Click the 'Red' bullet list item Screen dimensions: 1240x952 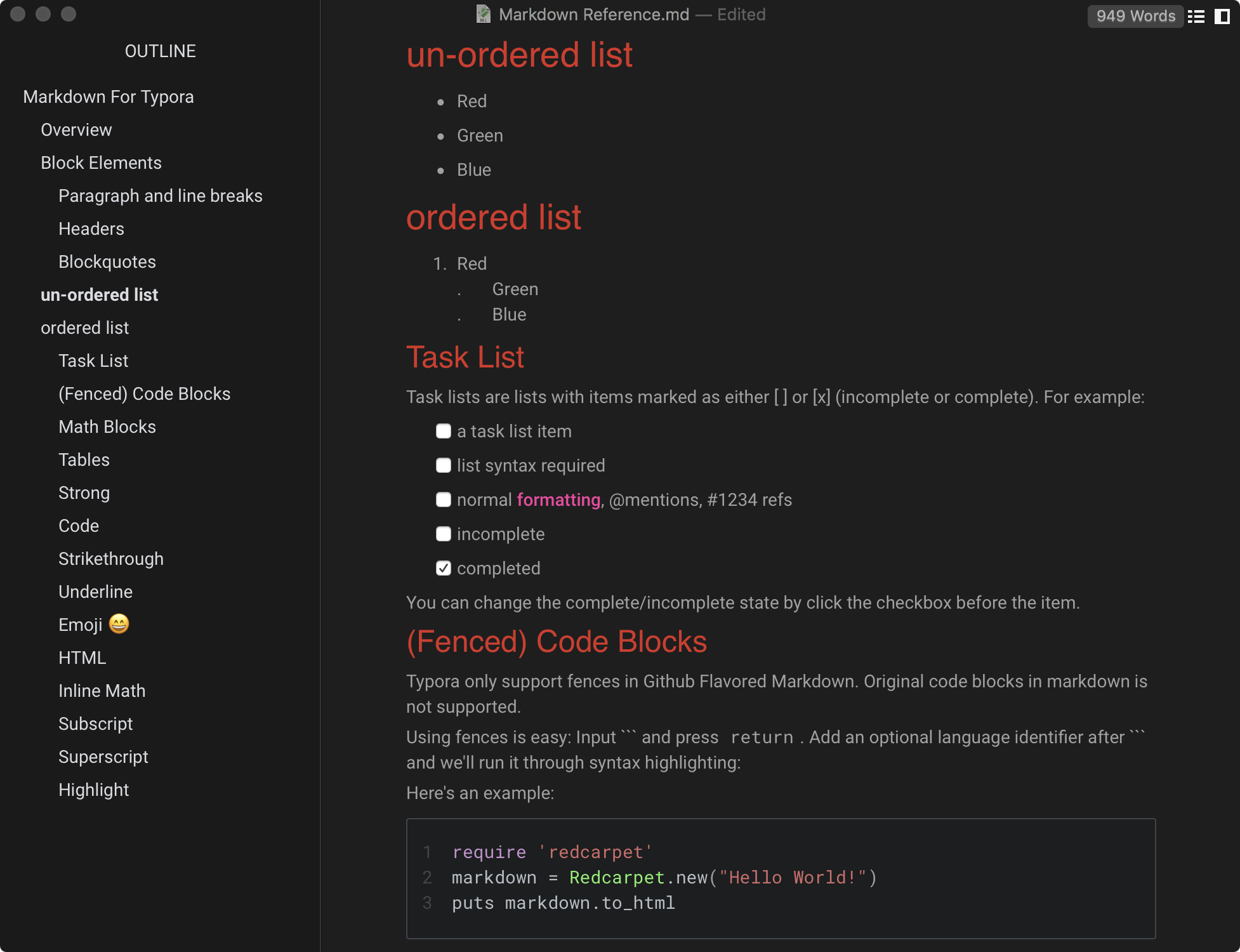click(472, 102)
